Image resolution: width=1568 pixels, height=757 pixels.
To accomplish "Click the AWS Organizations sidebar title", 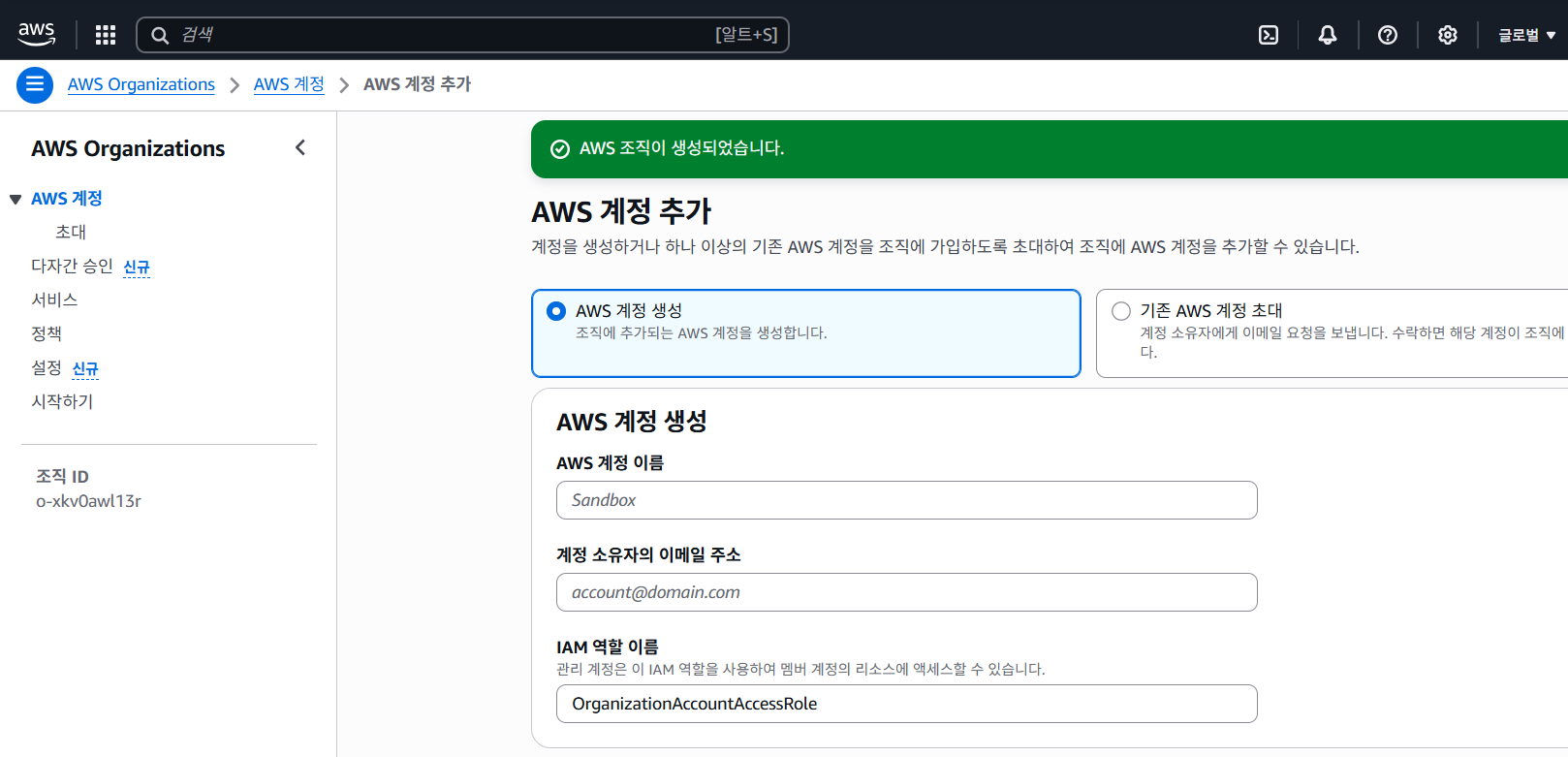I will pyautogui.click(x=128, y=148).
